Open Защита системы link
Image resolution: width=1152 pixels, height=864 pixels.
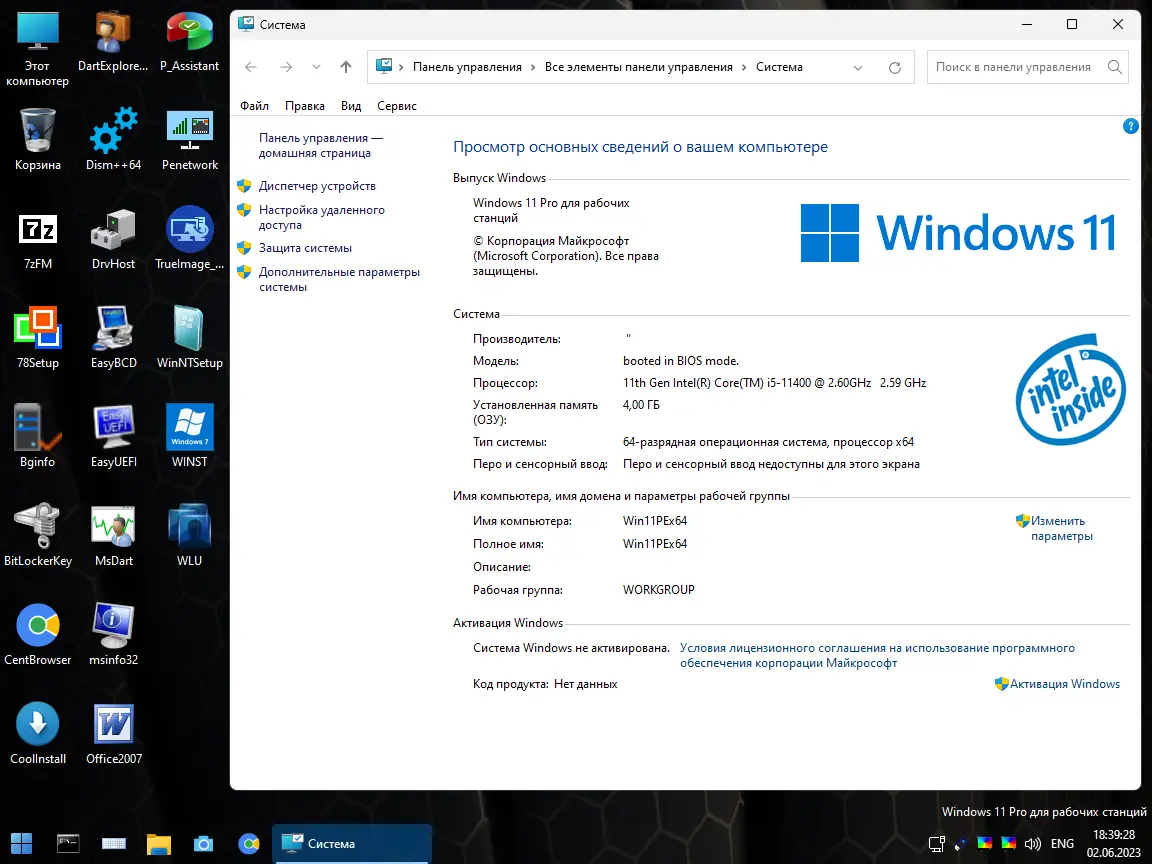pyautogui.click(x=305, y=248)
